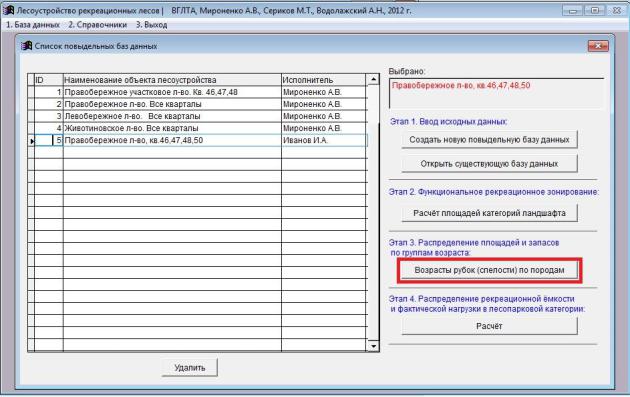
Task: Click 'Этап 2. Функциональное рекреационное зонирование' label
Action: tap(494, 192)
